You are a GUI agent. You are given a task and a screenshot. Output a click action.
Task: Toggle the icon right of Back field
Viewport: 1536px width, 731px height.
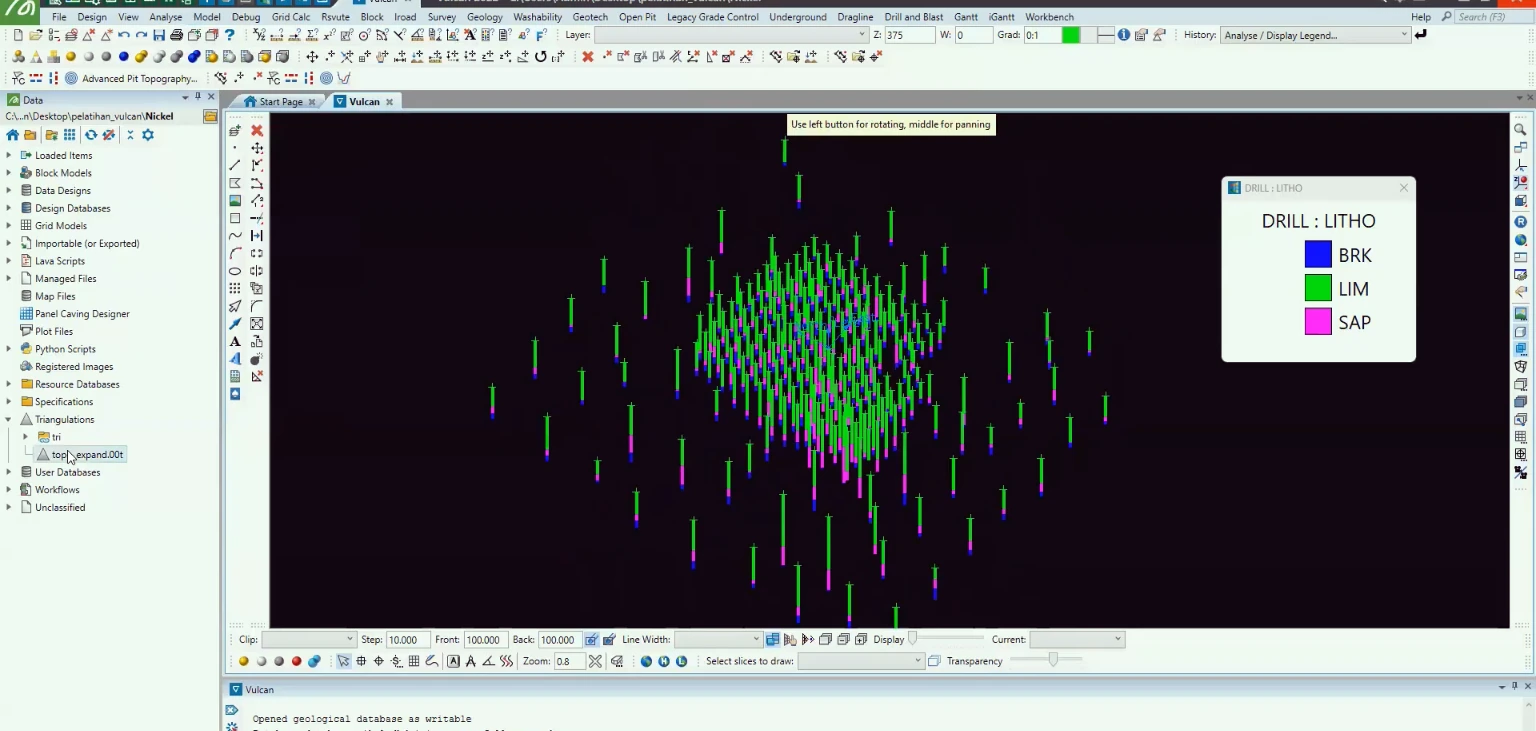592,640
